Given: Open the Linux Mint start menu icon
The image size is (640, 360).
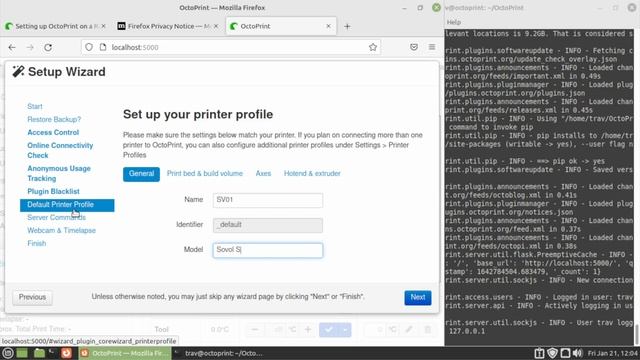Looking at the screenshot, I should 8,353.
